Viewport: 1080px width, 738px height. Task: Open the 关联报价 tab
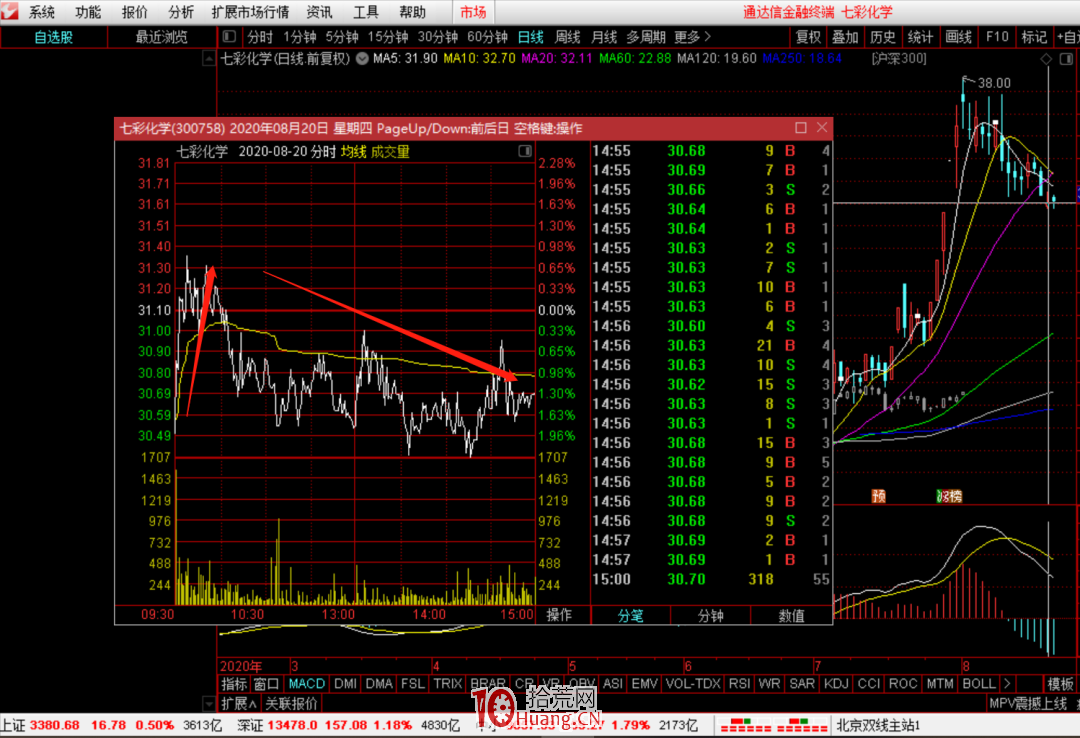point(291,704)
